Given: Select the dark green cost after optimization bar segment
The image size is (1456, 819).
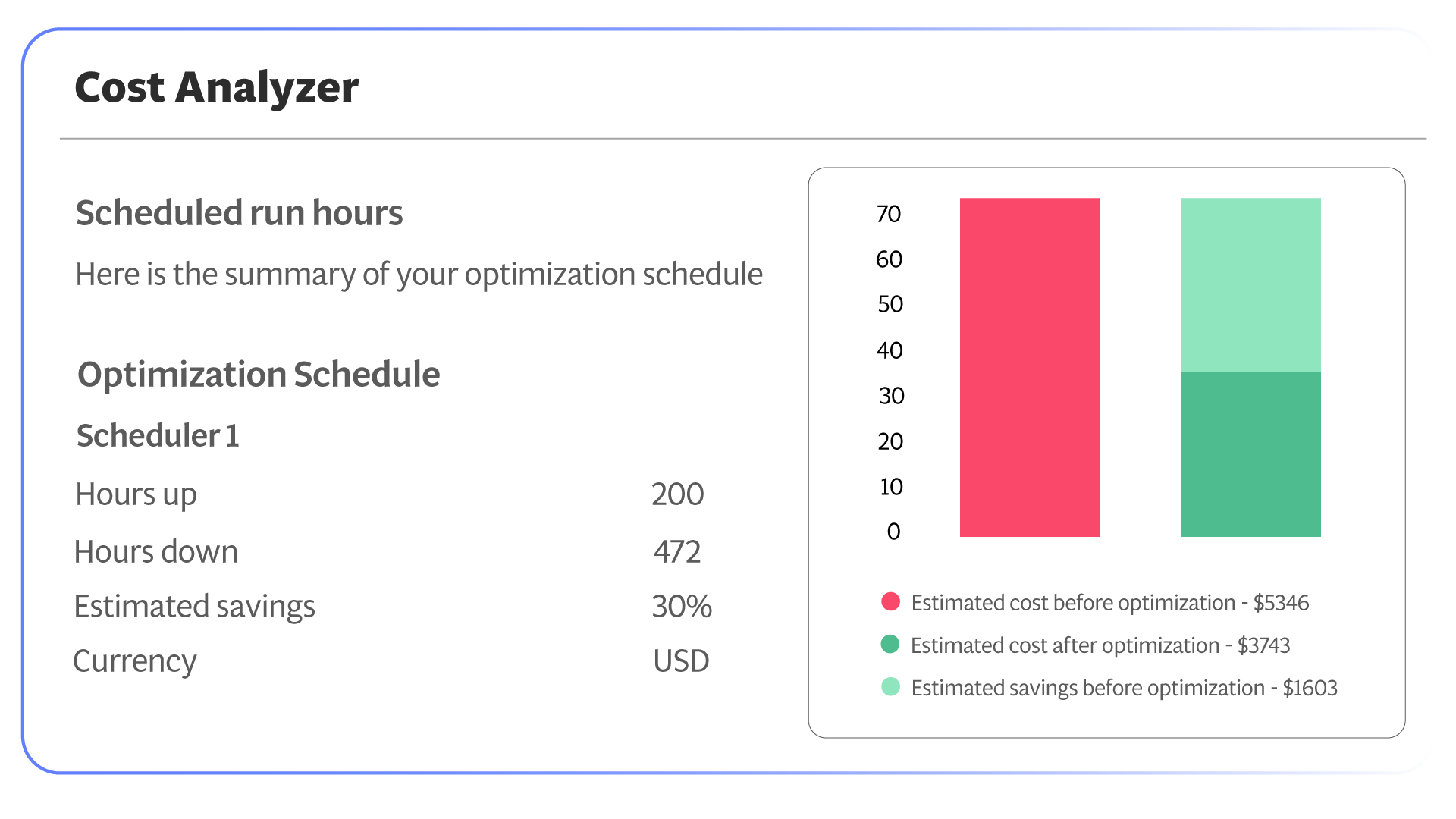Looking at the screenshot, I should tap(1250, 454).
